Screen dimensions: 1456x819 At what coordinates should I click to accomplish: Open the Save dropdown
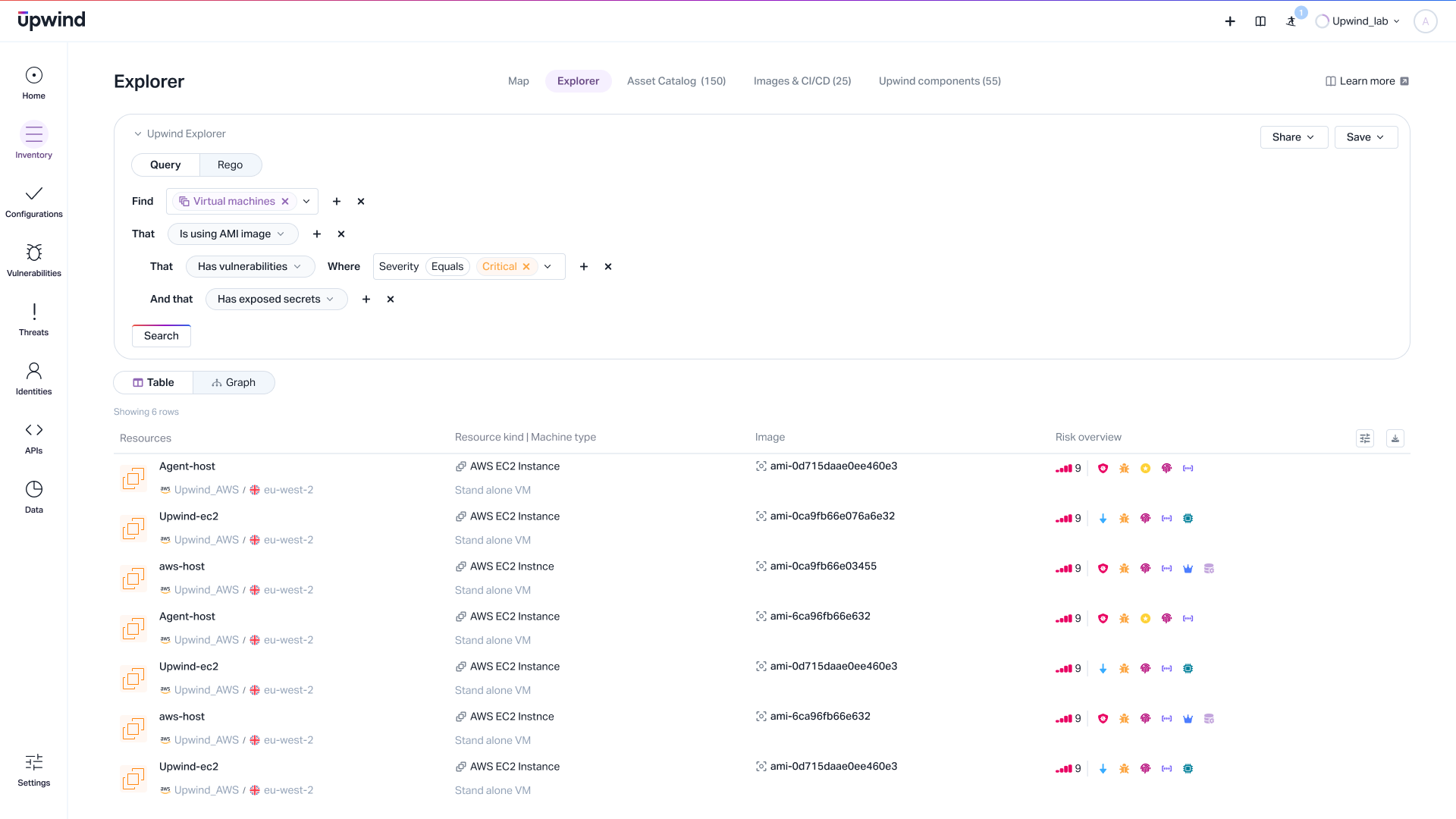(1366, 137)
